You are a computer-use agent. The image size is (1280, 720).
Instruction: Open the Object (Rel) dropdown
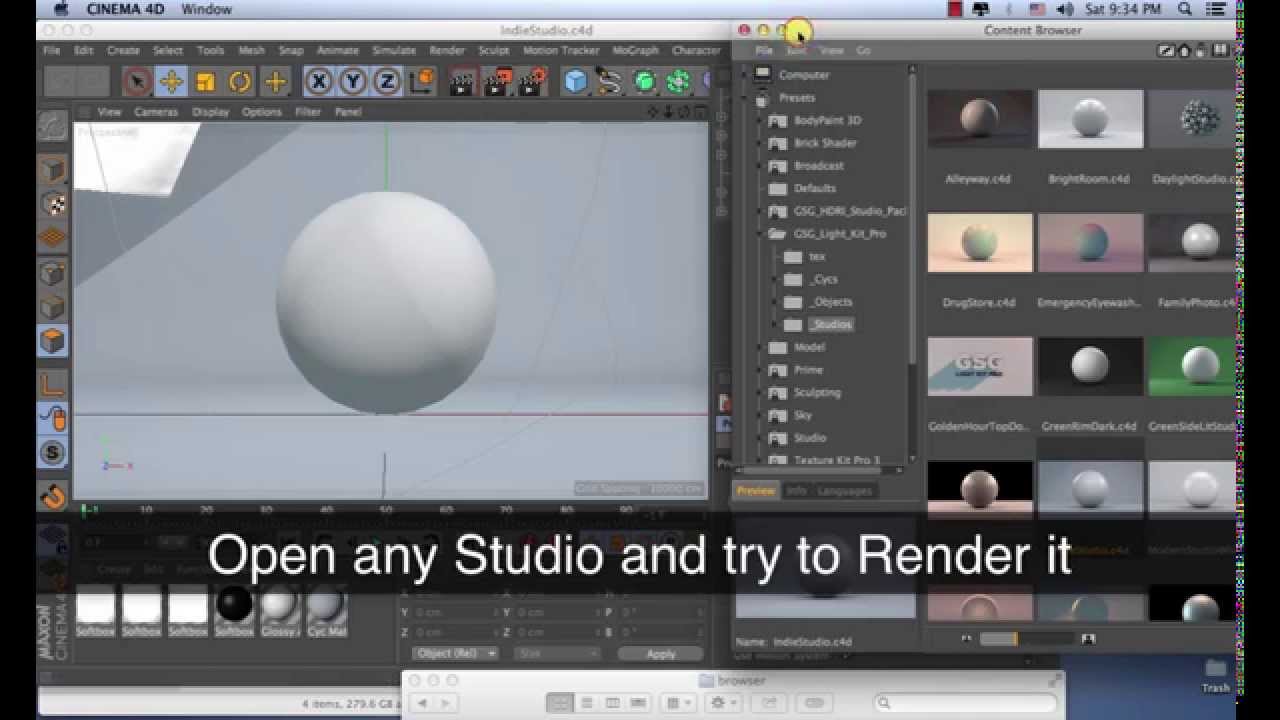(x=455, y=653)
